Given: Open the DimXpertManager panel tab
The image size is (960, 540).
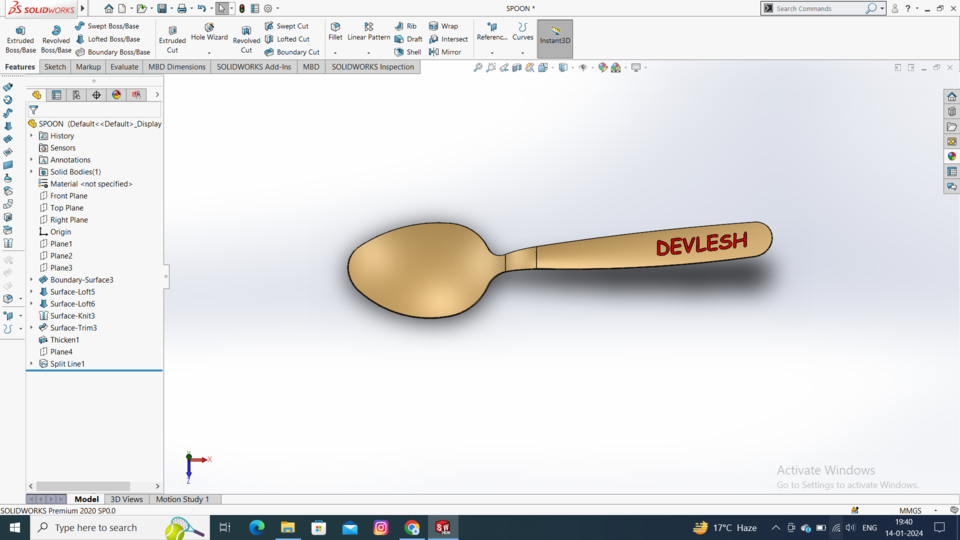Looking at the screenshot, I should [97, 95].
